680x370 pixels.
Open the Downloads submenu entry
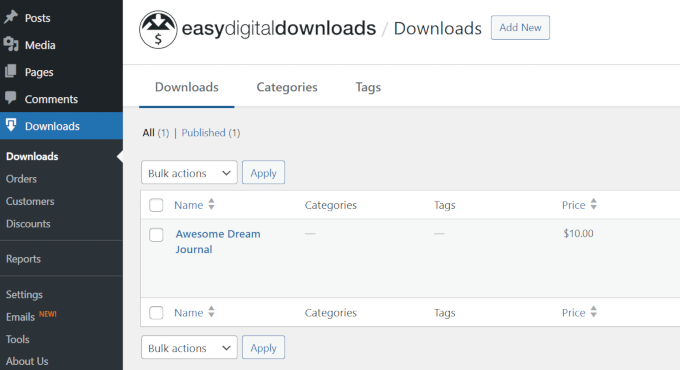32,156
